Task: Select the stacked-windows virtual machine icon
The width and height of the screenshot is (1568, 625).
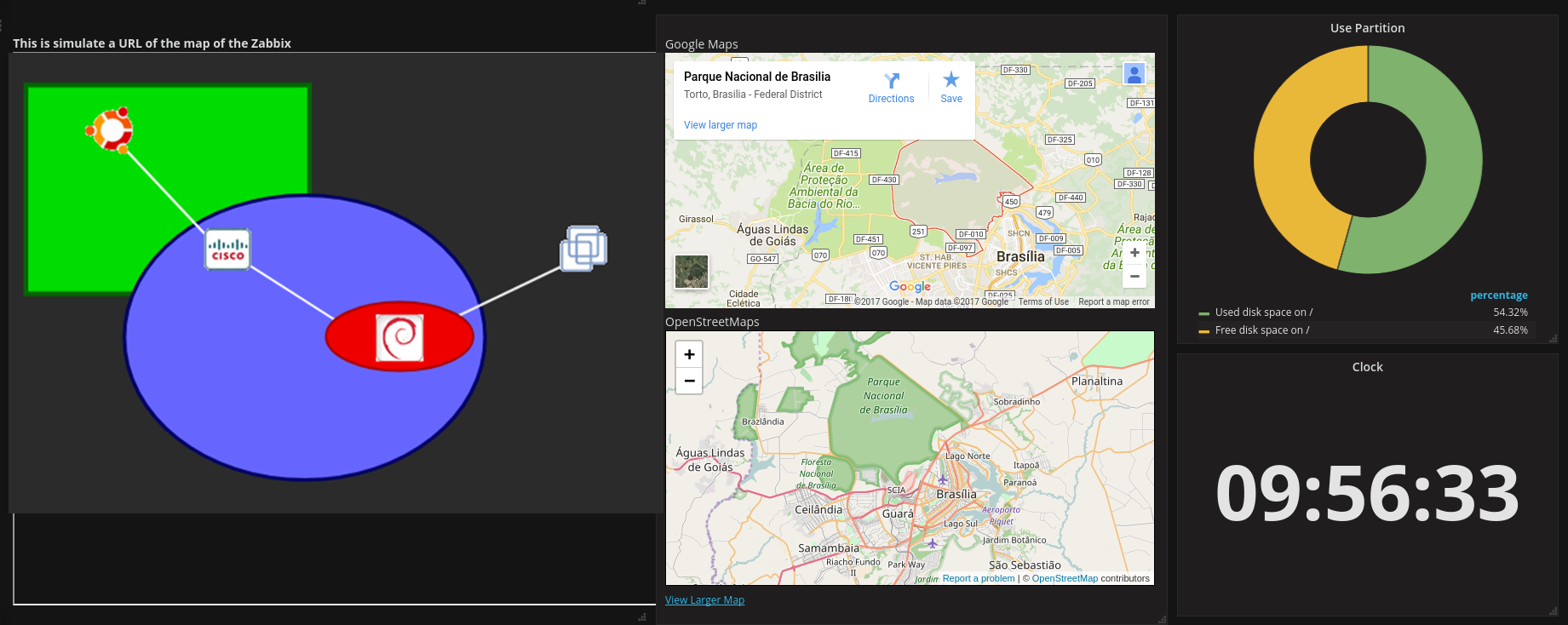Action: click(583, 249)
